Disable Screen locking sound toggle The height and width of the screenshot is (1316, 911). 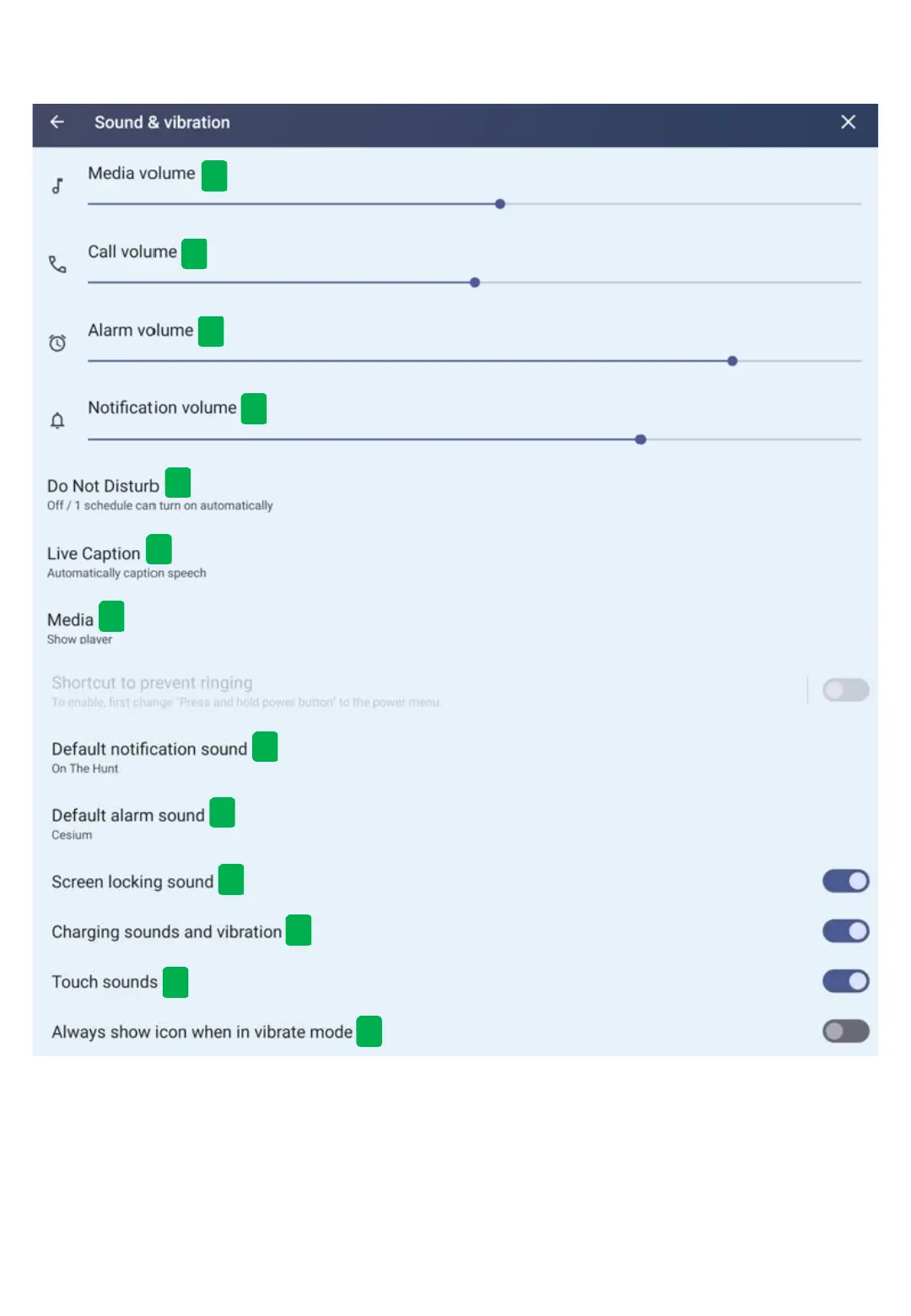[x=845, y=881]
